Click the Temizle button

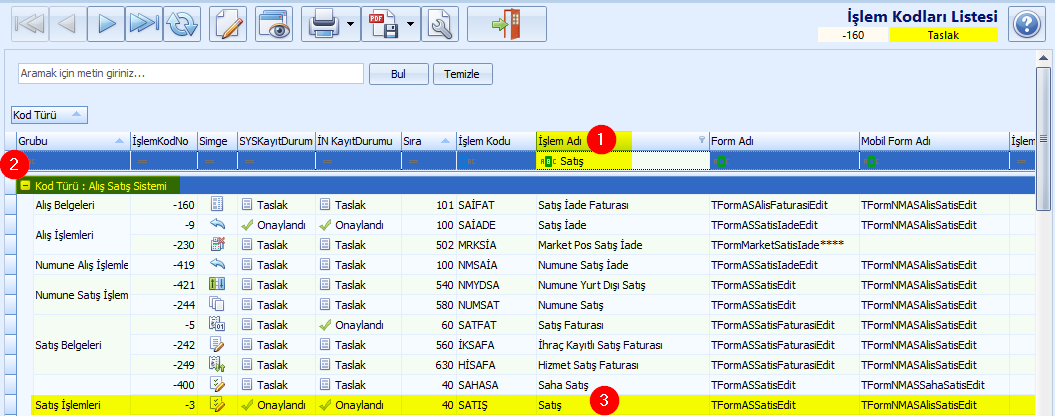[x=463, y=74]
